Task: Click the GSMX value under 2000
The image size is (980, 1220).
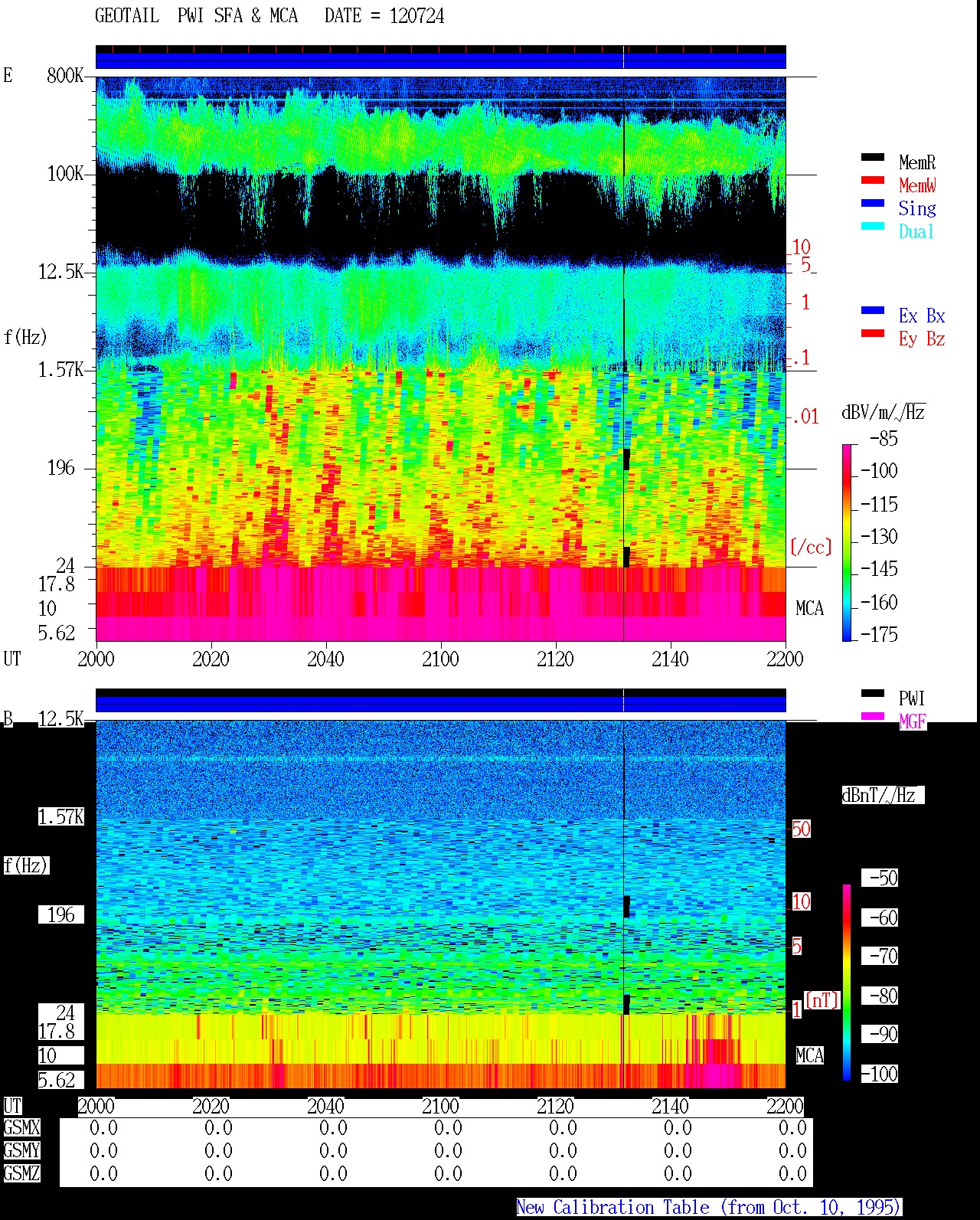Action: coord(104,1128)
